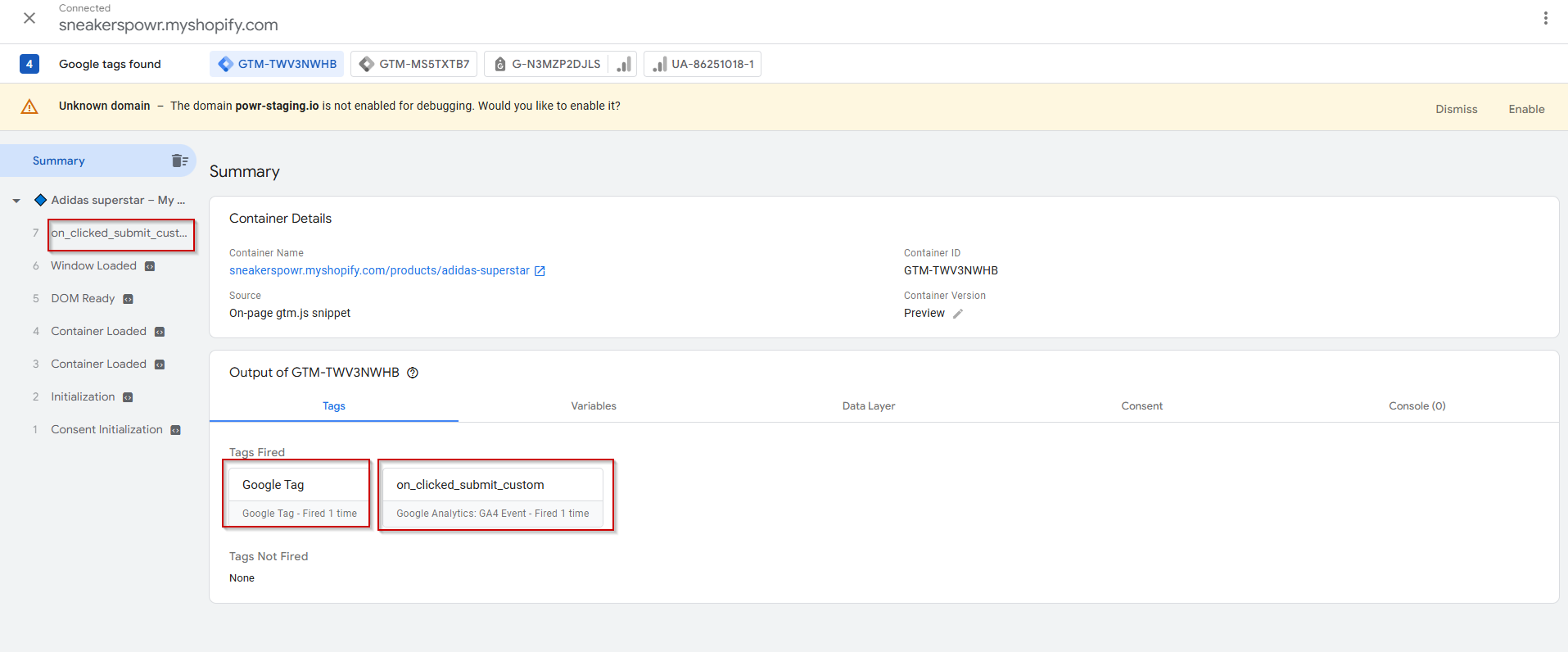Open the DOM Ready event

coord(83,298)
